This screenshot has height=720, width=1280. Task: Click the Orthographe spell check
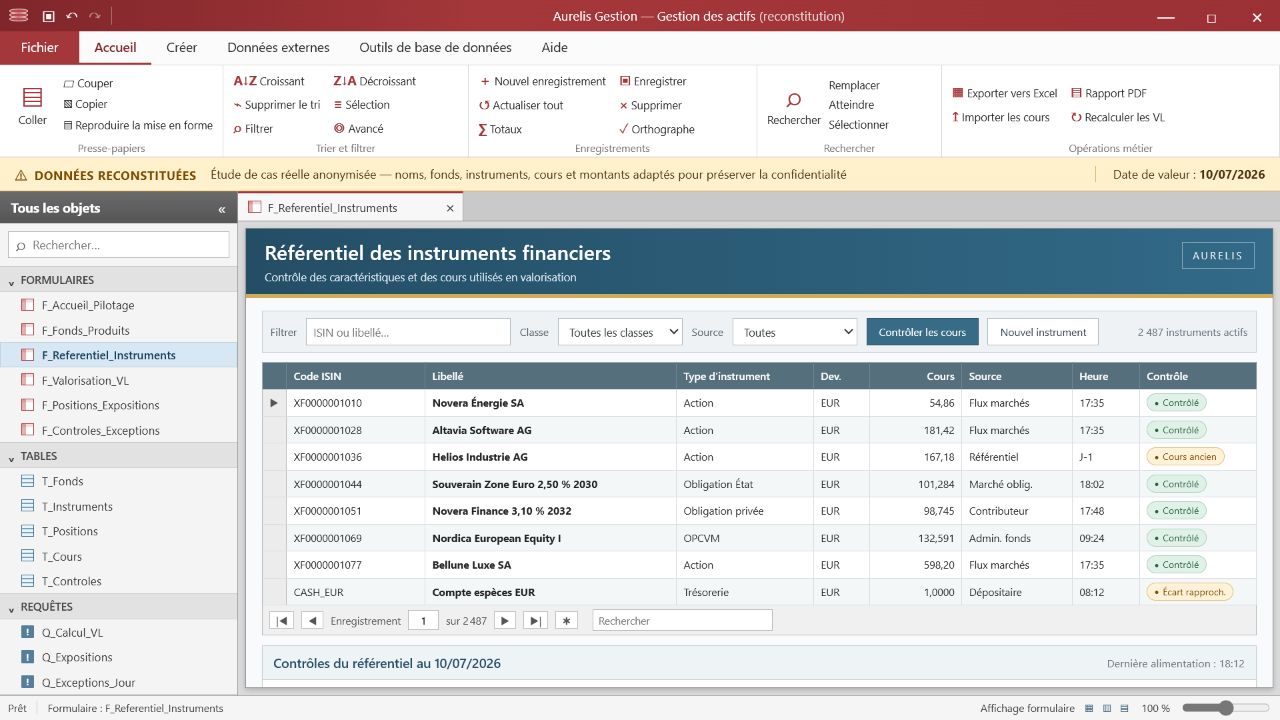(656, 129)
